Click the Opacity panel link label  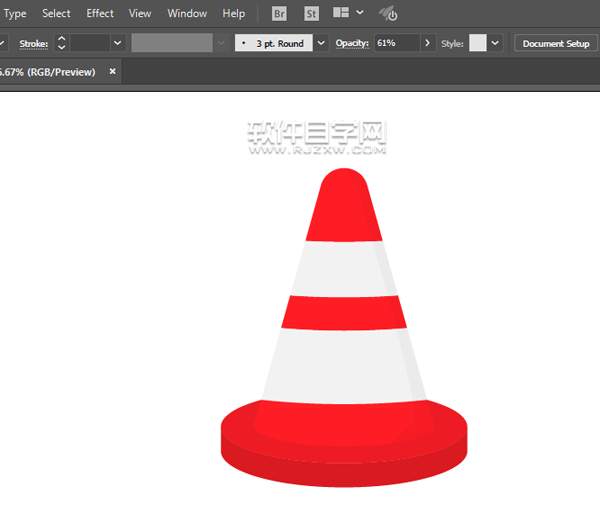352,43
